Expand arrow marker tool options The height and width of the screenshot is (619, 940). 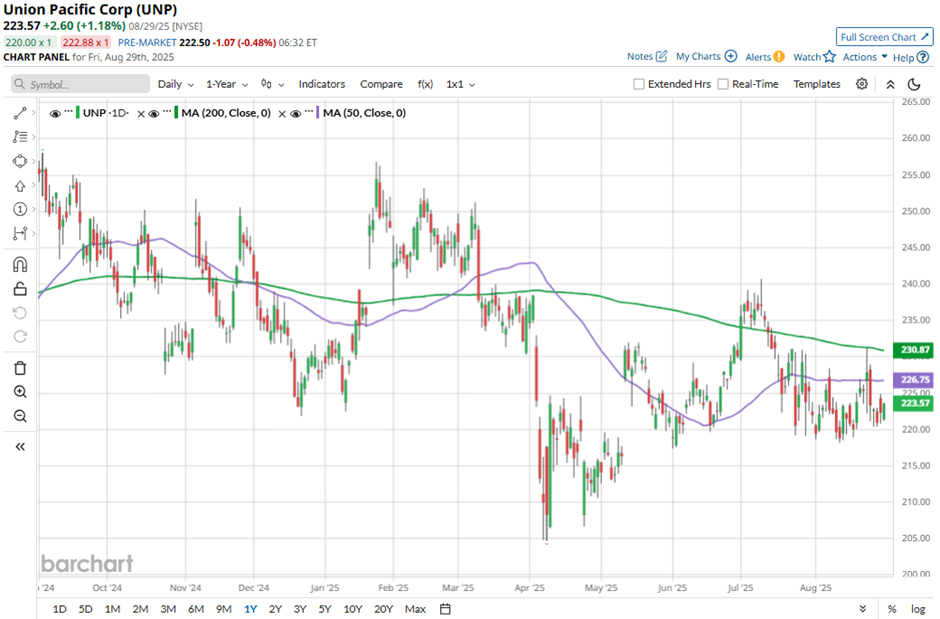click(33, 186)
